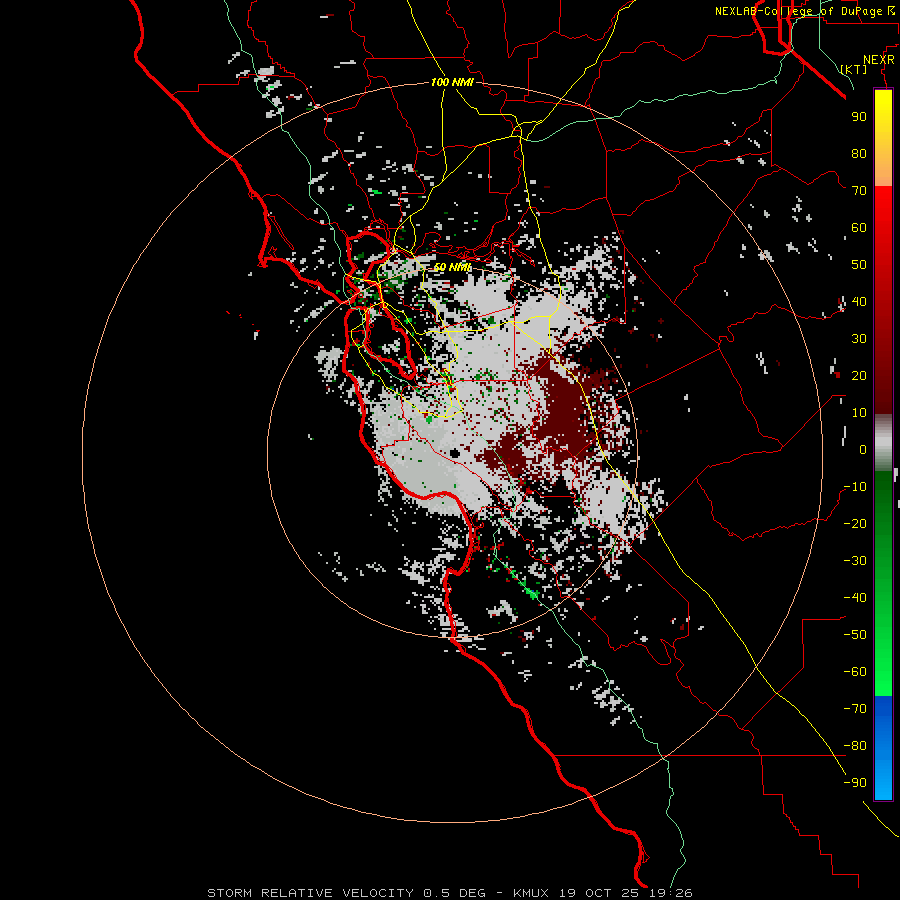The width and height of the screenshot is (900, 900).
Task: Click the 0 value on velocity scale
Action: 863,449
